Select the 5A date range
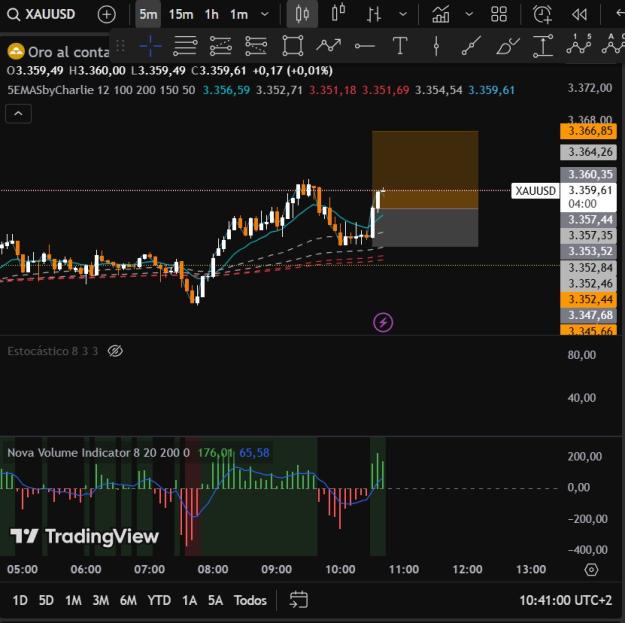The height and width of the screenshot is (623, 625). [x=215, y=600]
